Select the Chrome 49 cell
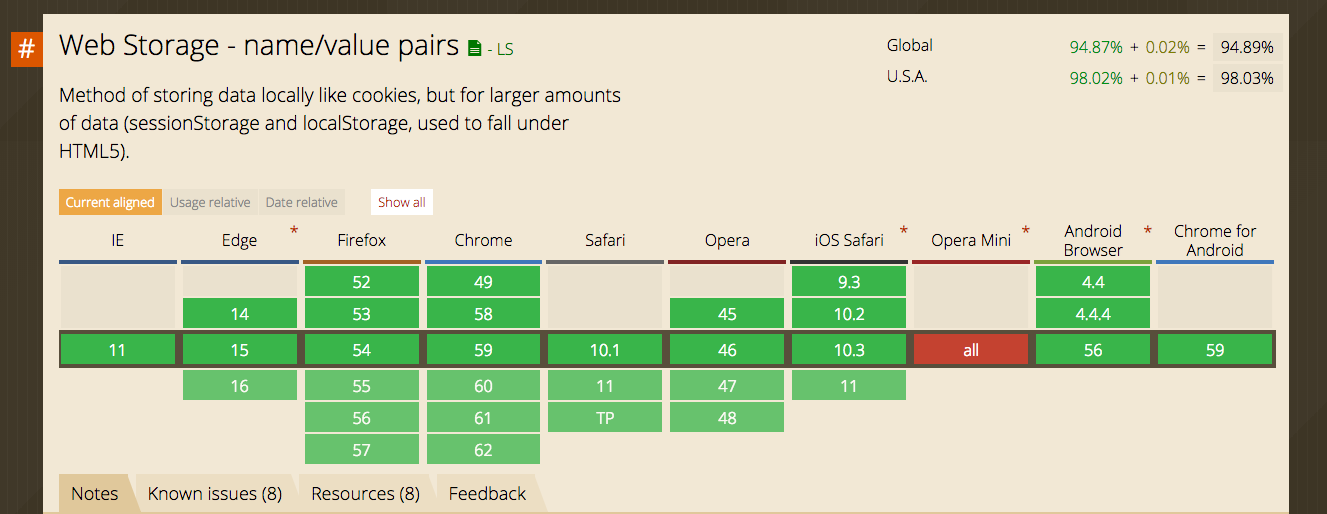 click(x=484, y=283)
